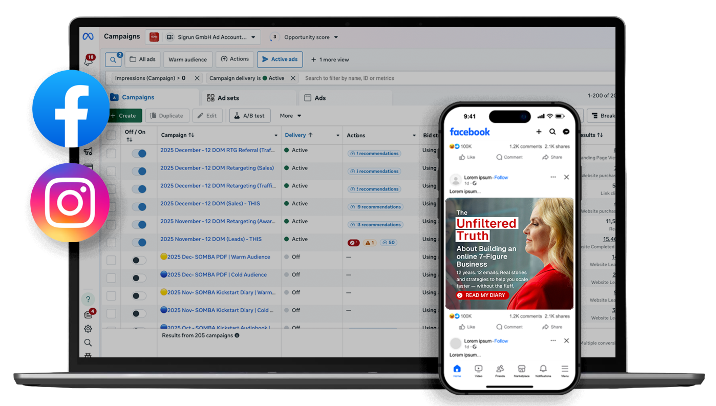This screenshot has height=406, width=716.
Task: Switch to the Ad sets tab
Action: [247, 98]
